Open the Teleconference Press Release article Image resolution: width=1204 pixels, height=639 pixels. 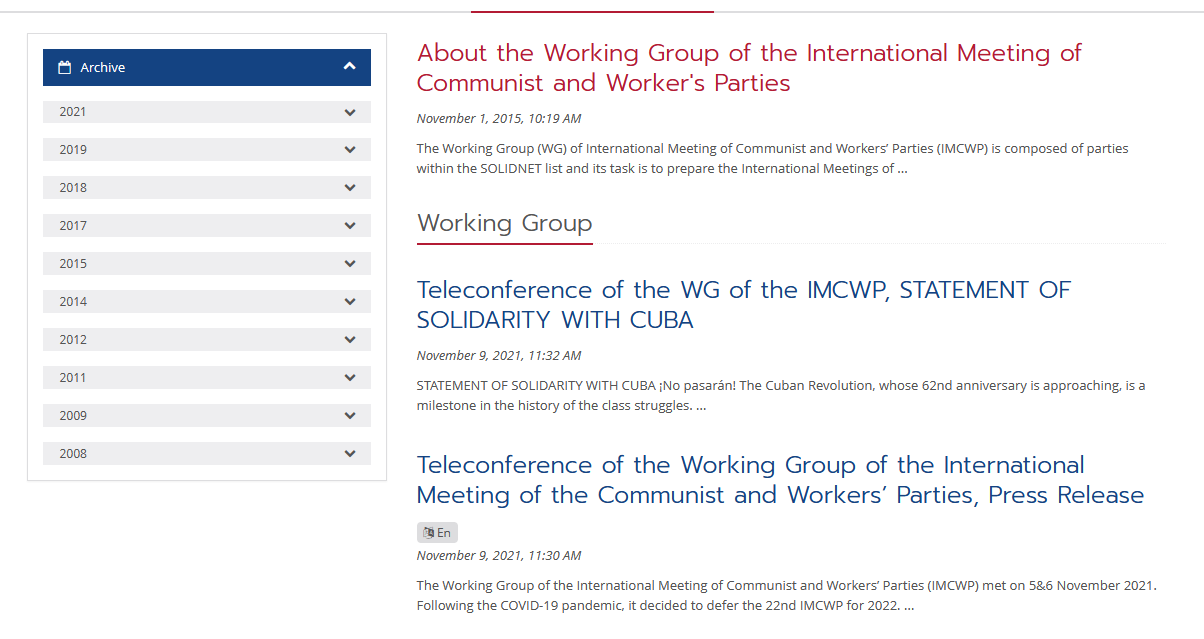click(780, 479)
